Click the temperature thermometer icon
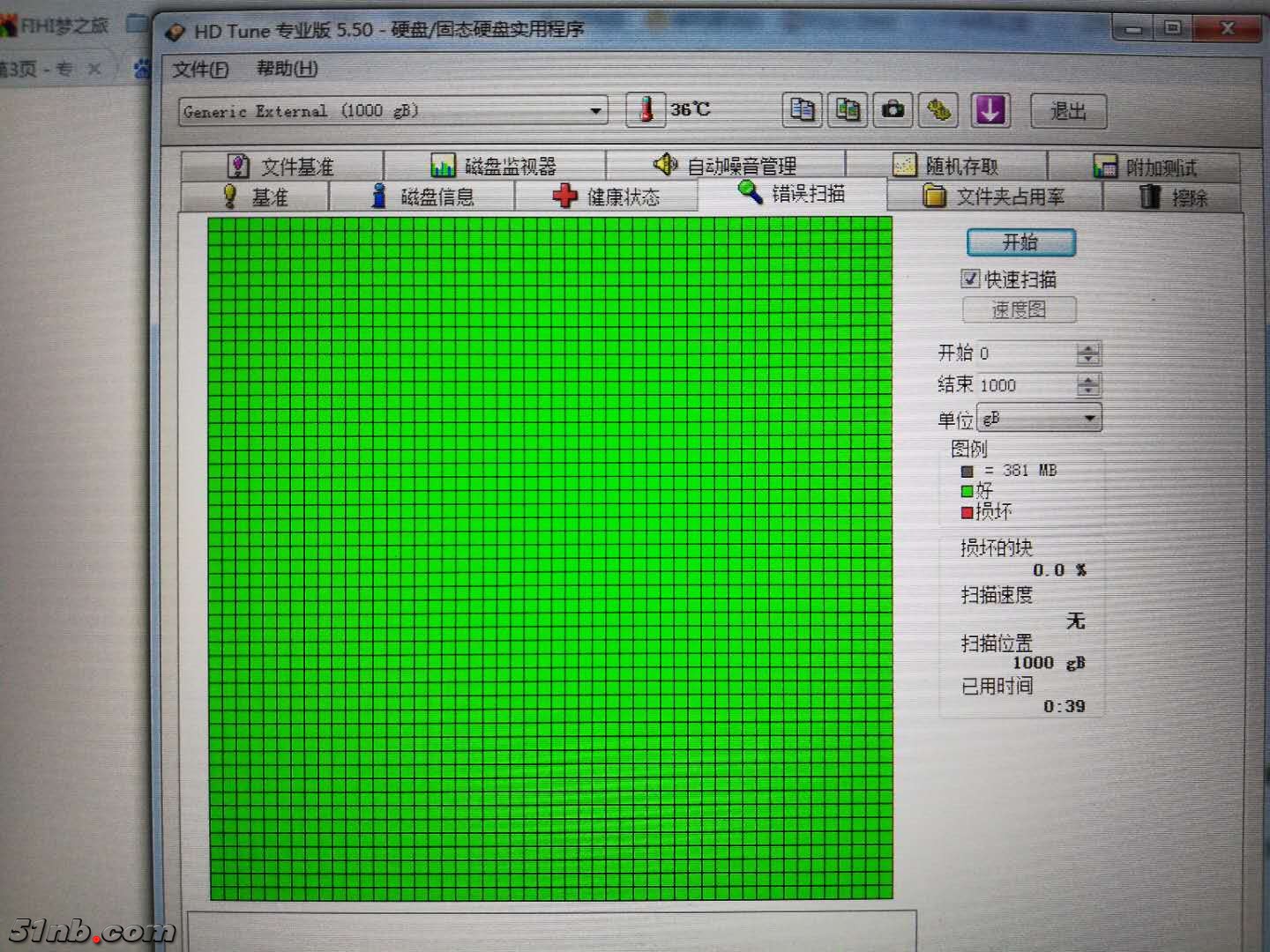 click(646, 110)
